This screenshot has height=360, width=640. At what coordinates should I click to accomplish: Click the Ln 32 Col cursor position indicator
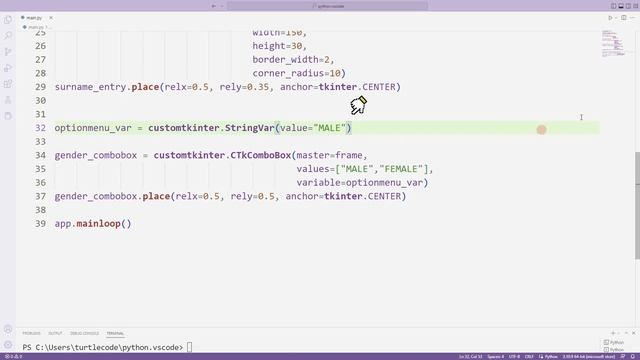[471, 357]
